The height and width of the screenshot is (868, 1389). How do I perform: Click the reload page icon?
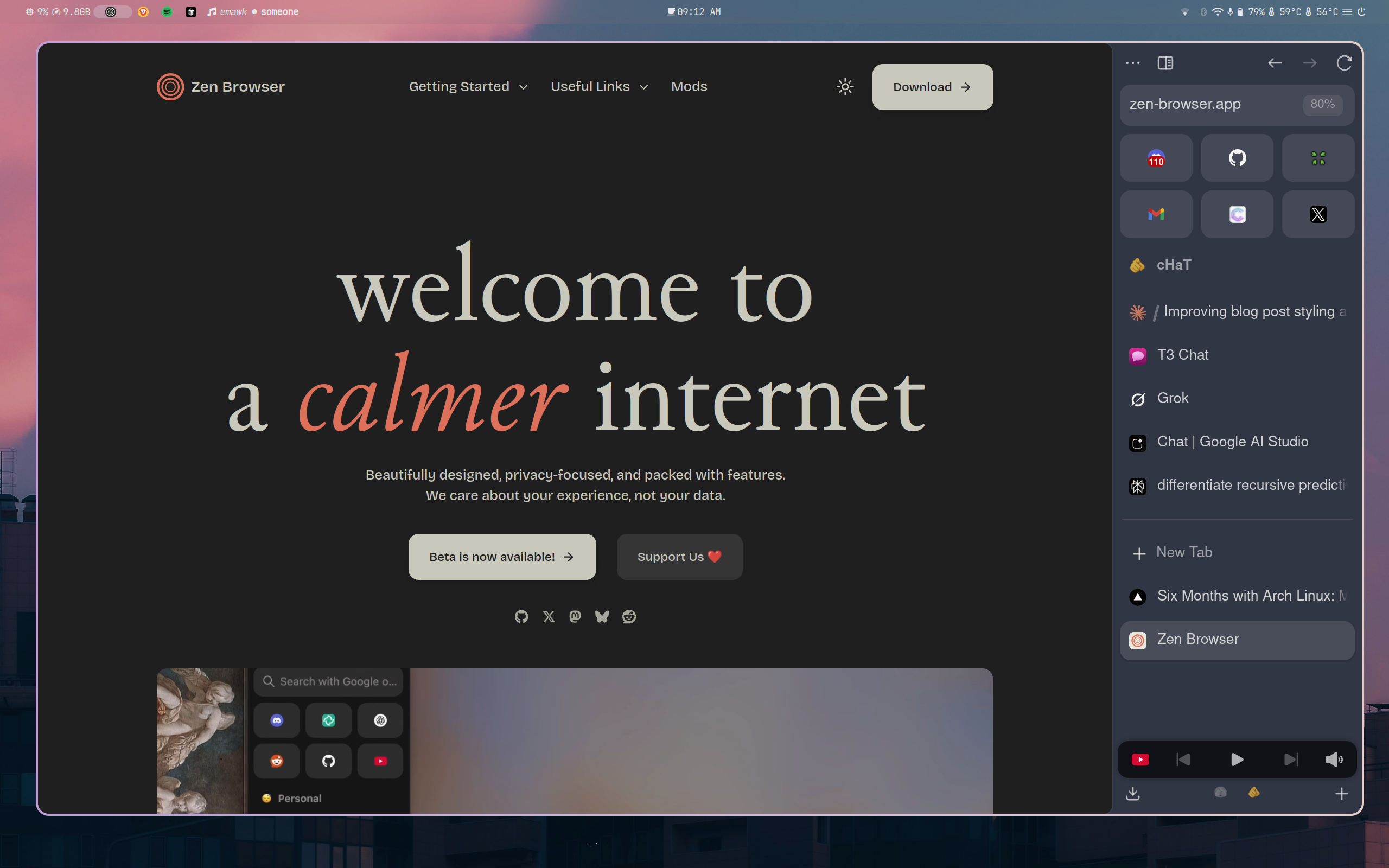[1343, 62]
